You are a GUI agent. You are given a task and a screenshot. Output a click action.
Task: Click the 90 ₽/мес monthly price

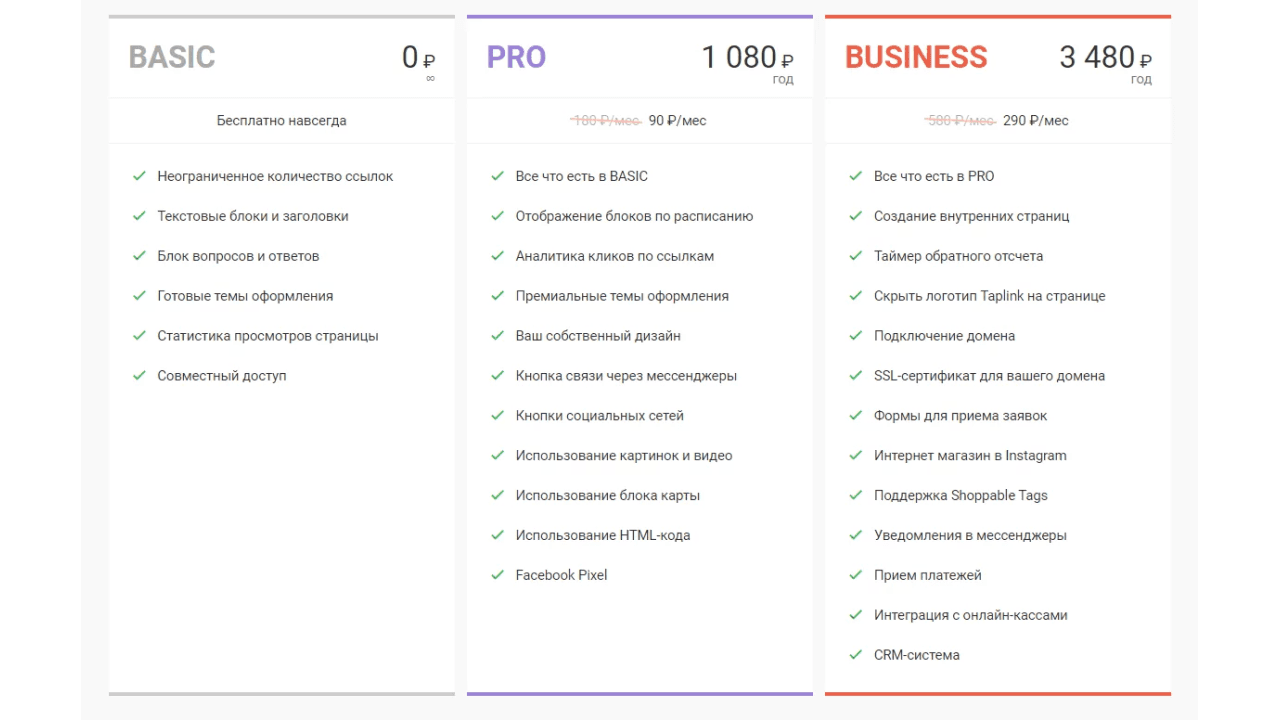pos(677,121)
